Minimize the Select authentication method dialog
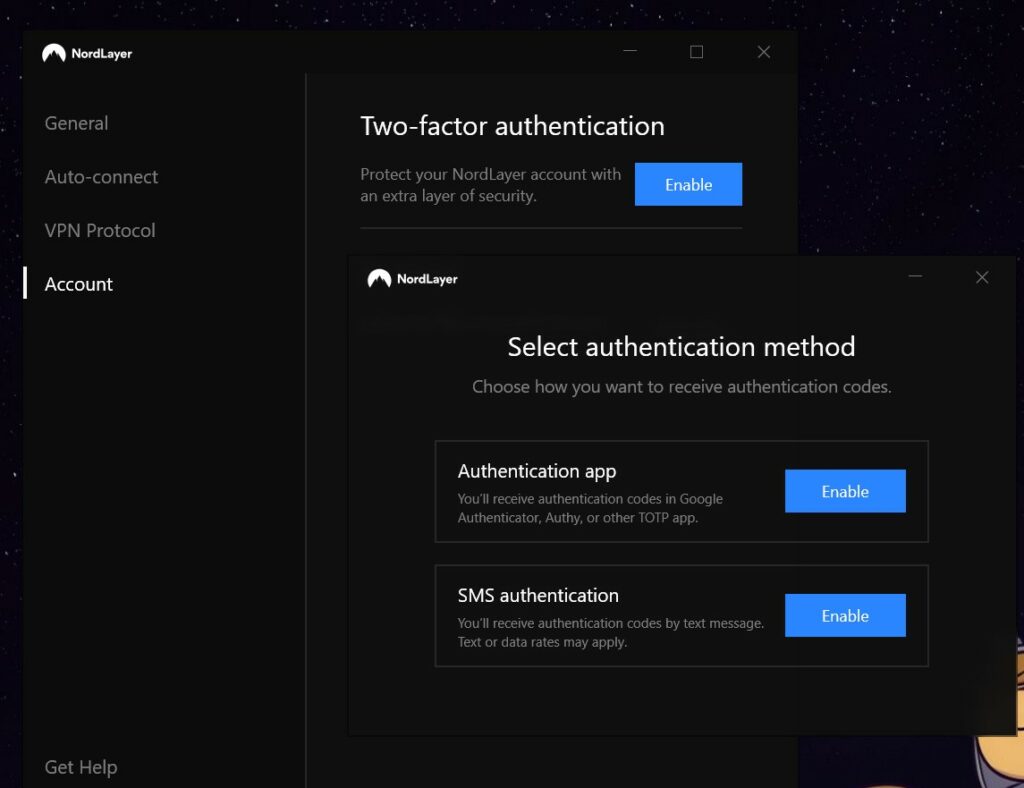This screenshot has width=1024, height=788. click(915, 277)
